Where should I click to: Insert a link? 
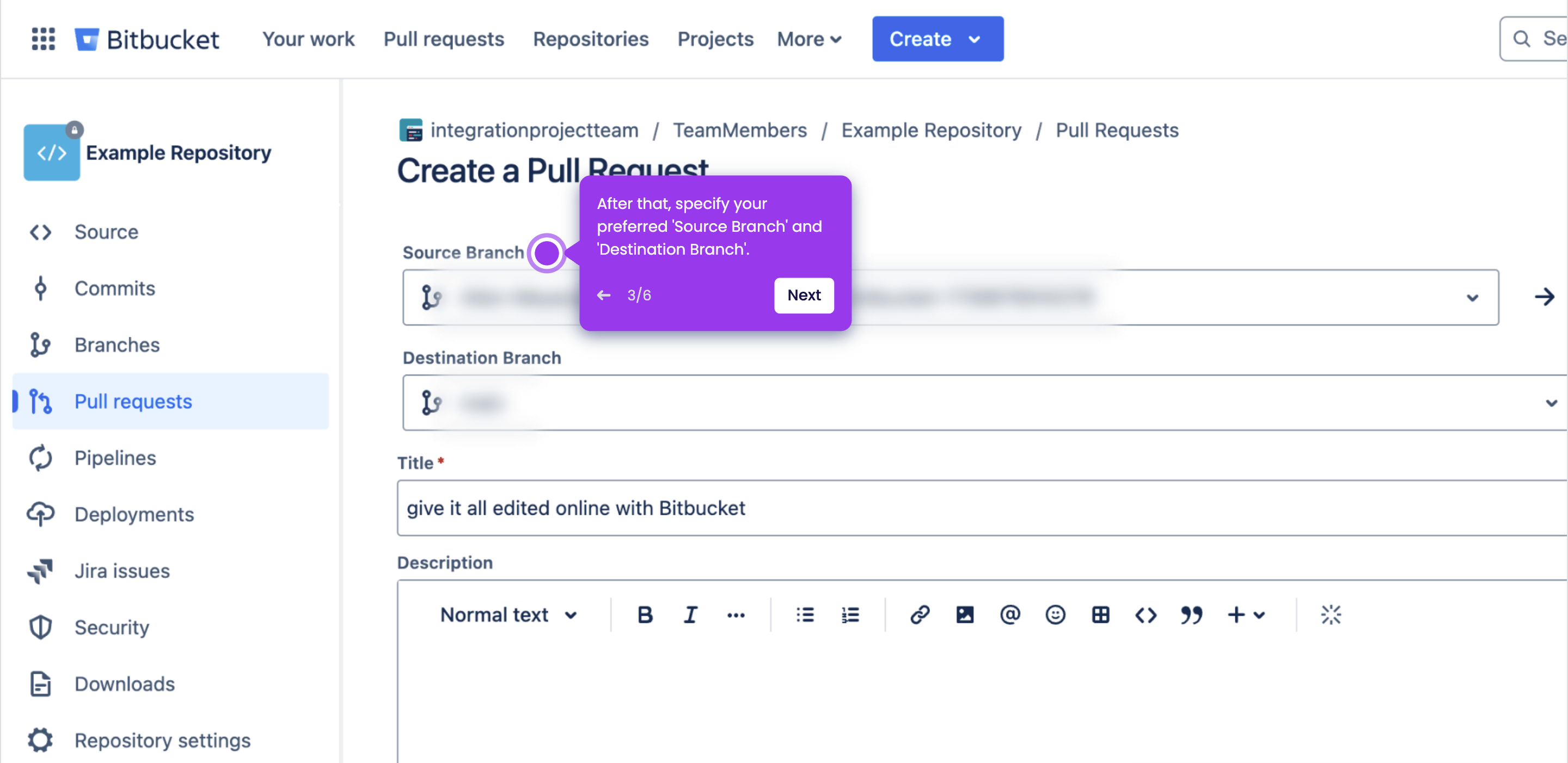click(920, 615)
